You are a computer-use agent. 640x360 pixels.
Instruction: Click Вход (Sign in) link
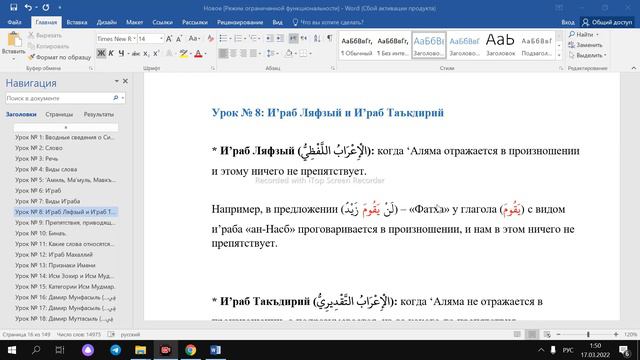(567, 22)
